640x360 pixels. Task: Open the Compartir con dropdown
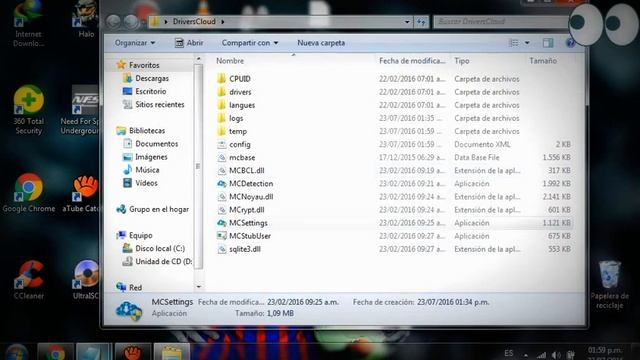click(x=250, y=43)
